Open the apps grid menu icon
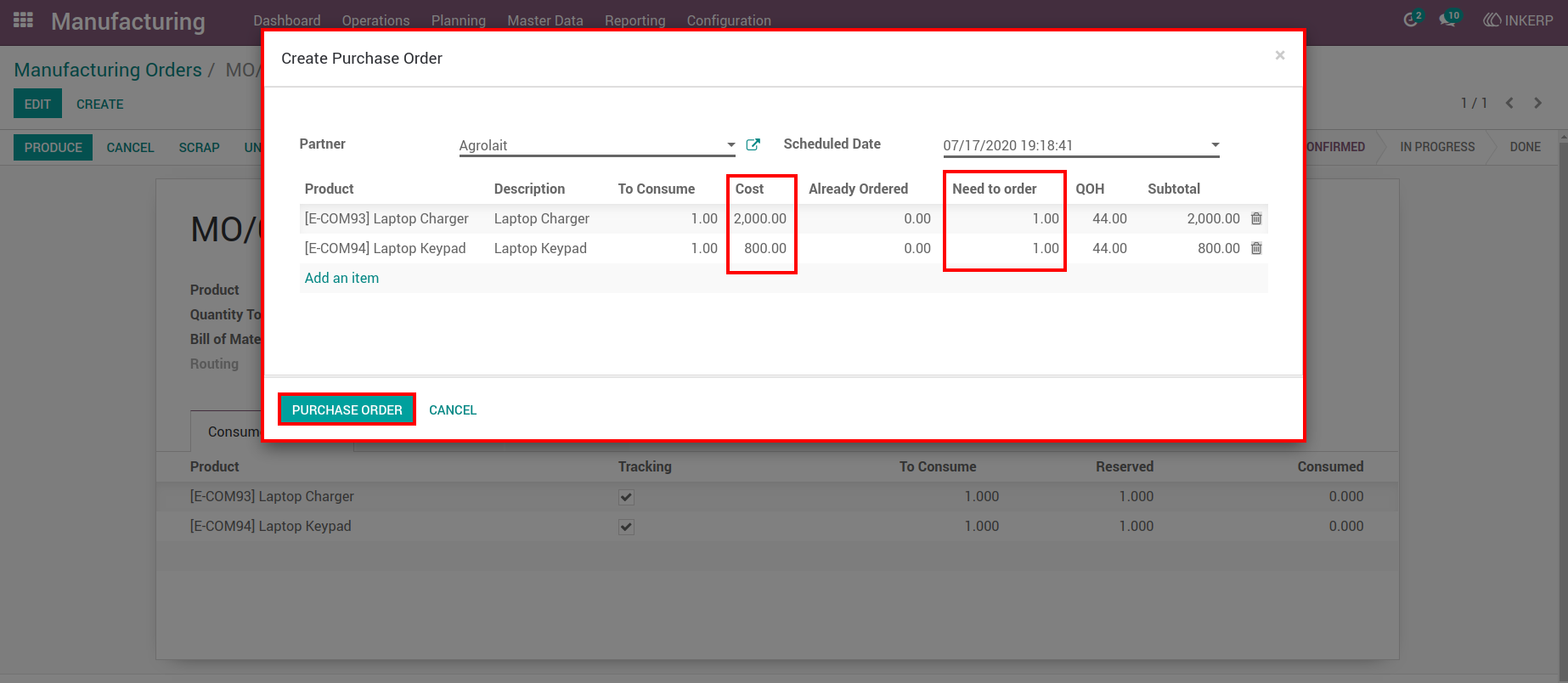Screen dimensions: 1568x683 point(23,20)
